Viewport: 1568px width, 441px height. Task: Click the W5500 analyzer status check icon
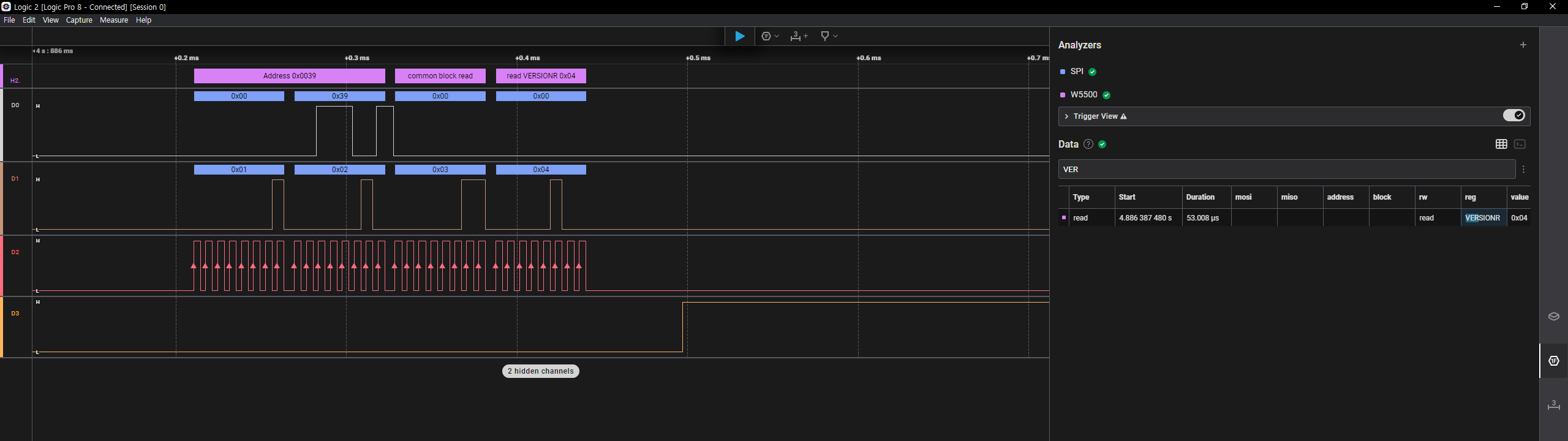pos(1106,95)
